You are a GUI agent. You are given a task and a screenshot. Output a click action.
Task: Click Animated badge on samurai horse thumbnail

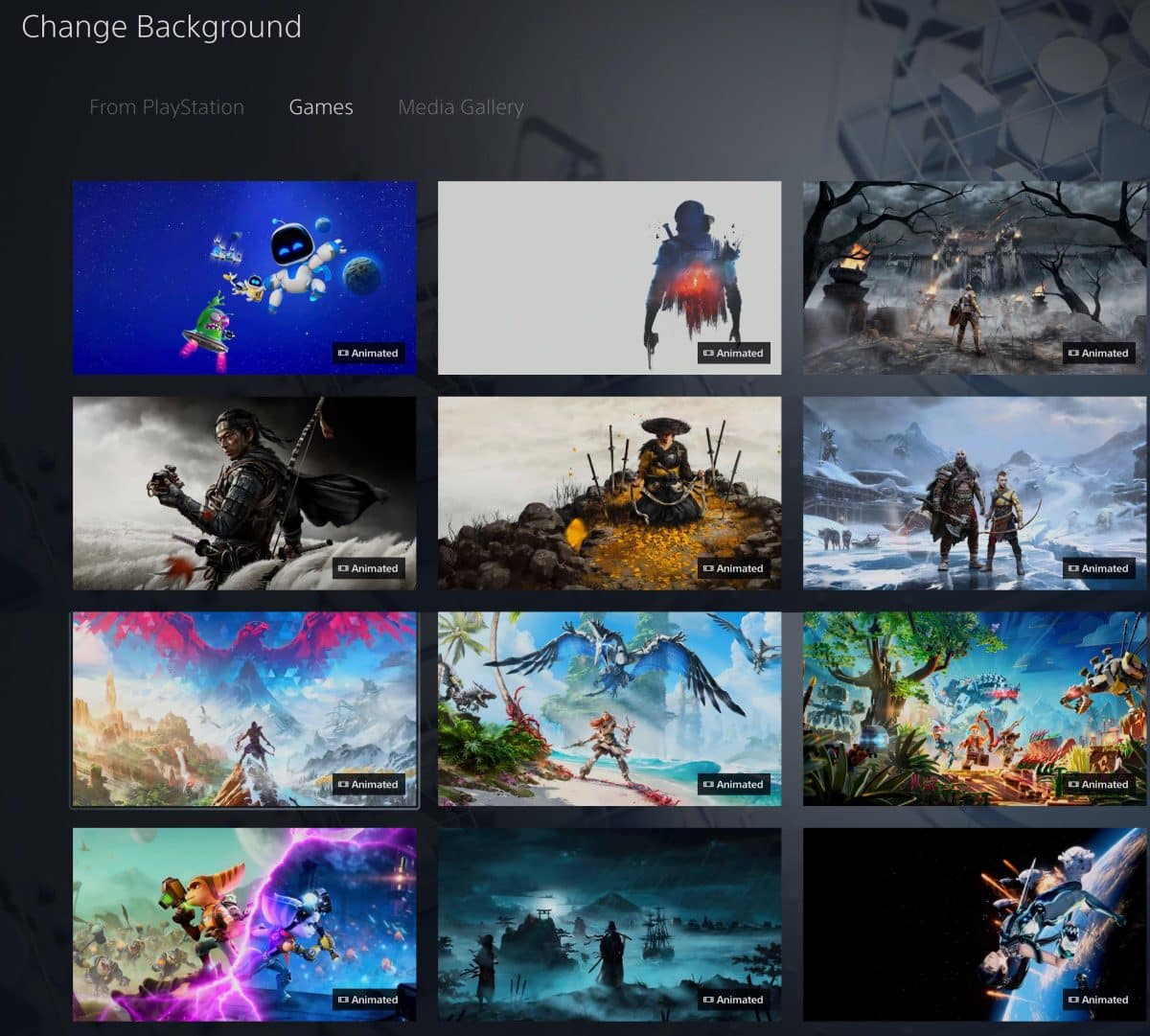(368, 568)
